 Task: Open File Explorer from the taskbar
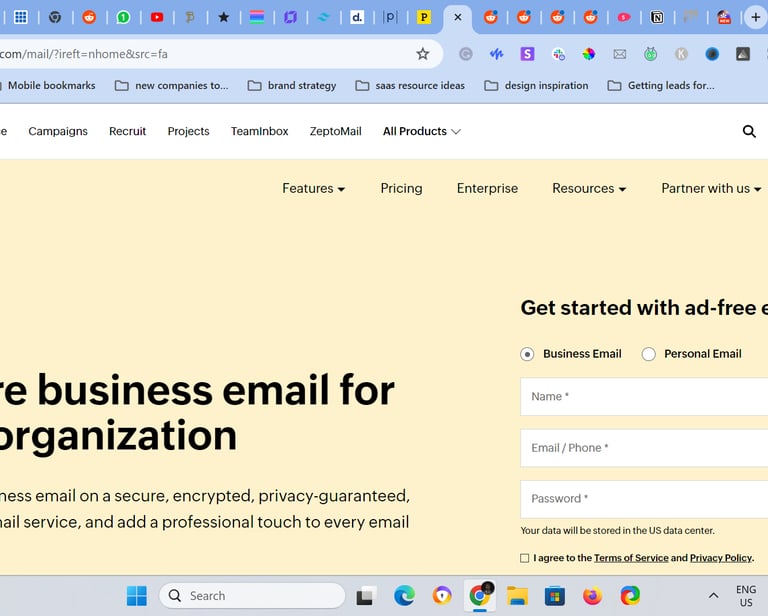click(x=517, y=596)
